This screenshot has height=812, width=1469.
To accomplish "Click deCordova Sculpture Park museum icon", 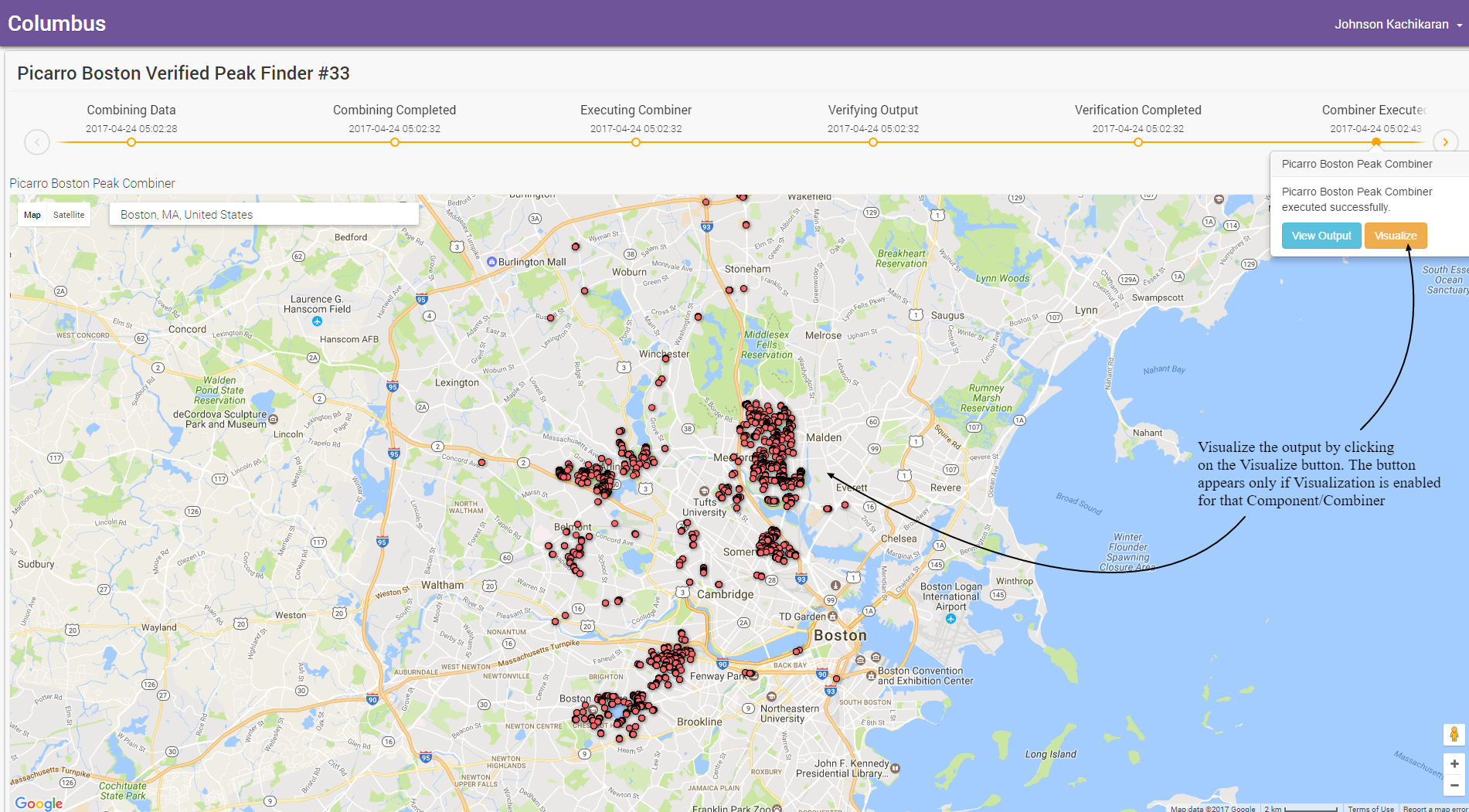I will (273, 419).
